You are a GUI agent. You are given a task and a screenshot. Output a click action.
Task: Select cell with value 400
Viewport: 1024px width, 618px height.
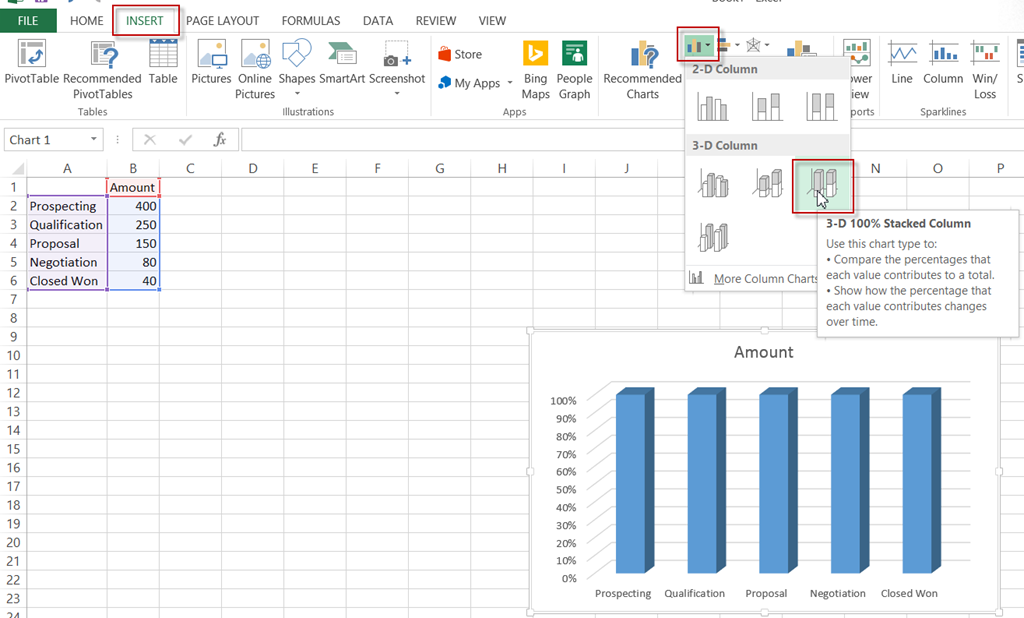tap(133, 206)
